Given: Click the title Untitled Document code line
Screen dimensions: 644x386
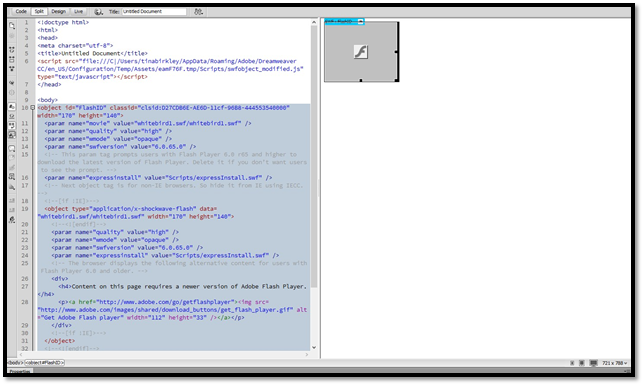Looking at the screenshot, I should [92, 53].
